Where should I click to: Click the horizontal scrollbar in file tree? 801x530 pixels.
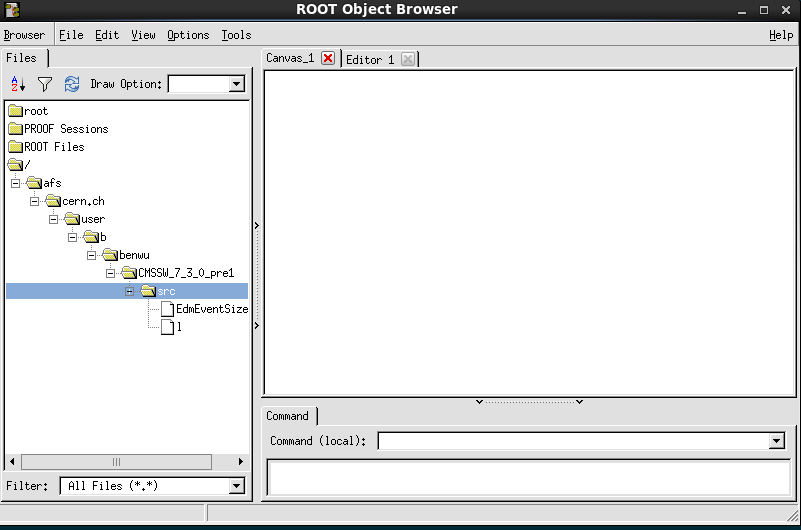coord(116,462)
